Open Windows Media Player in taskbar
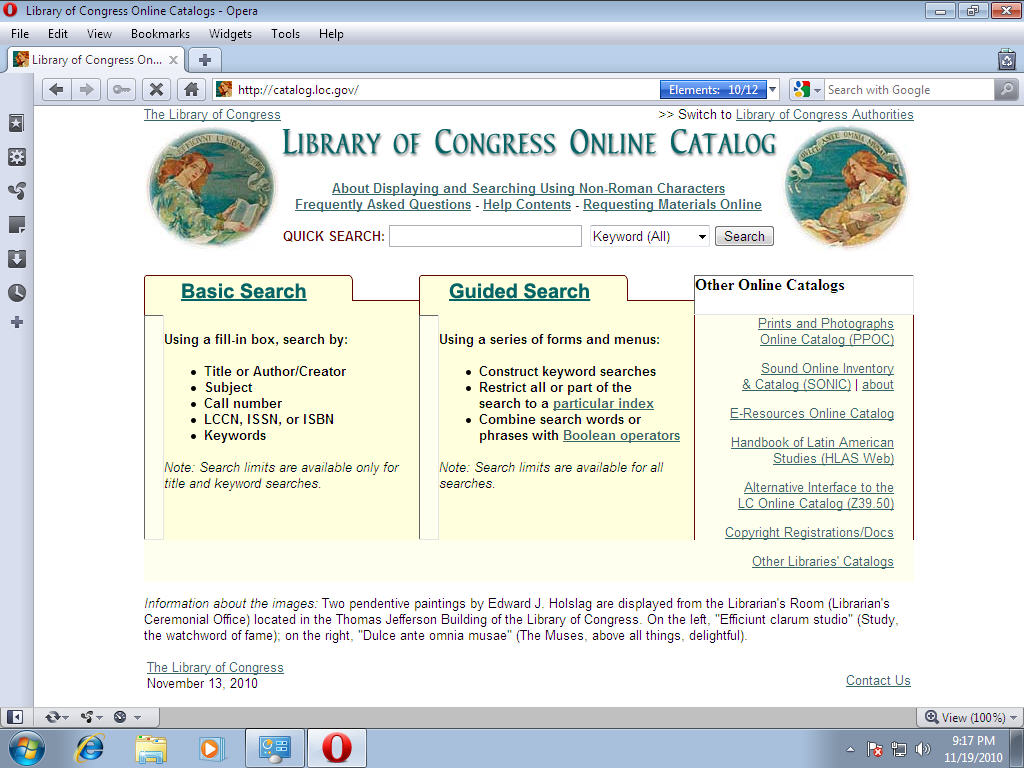Image resolution: width=1024 pixels, height=768 pixels. (x=211, y=748)
